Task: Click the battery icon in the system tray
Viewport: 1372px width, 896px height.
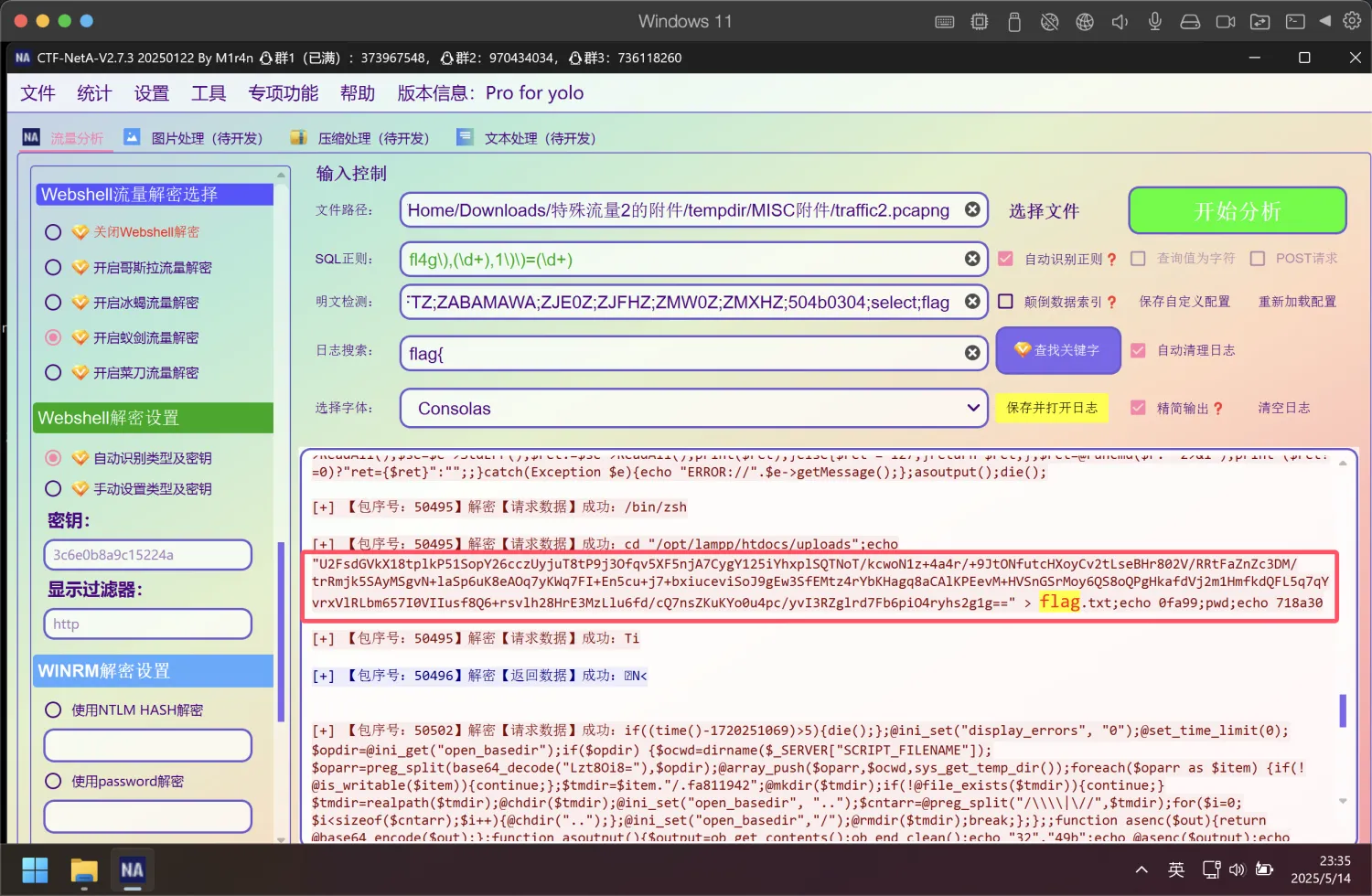Action: (x=1264, y=869)
